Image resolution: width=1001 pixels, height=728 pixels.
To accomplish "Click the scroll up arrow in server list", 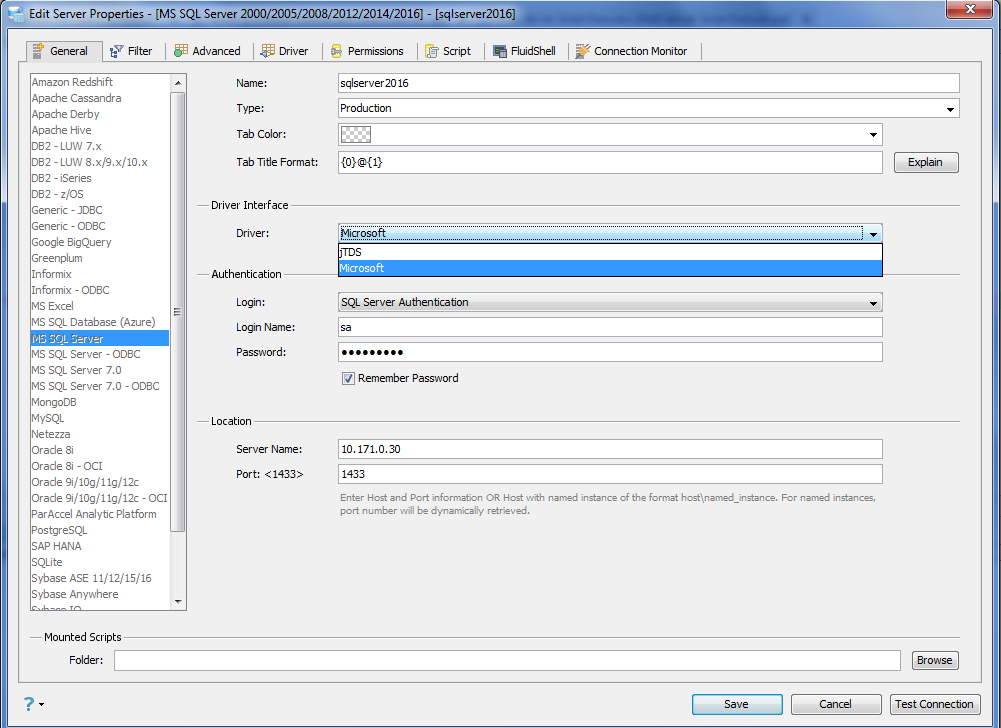I will pos(178,83).
